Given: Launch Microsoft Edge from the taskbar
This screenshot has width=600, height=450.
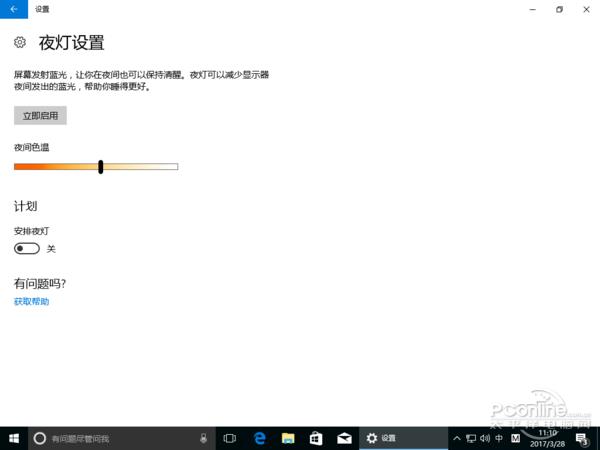Looking at the screenshot, I should click(259, 438).
